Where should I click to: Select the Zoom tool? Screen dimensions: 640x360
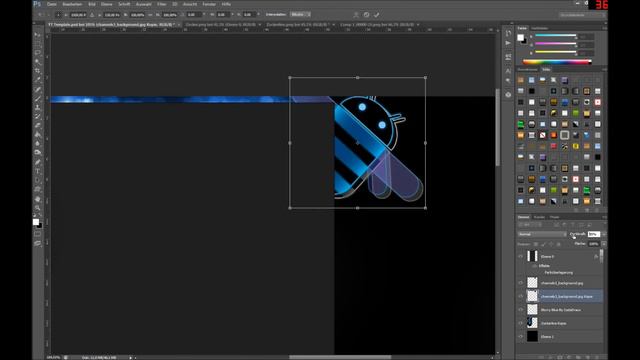[38, 208]
